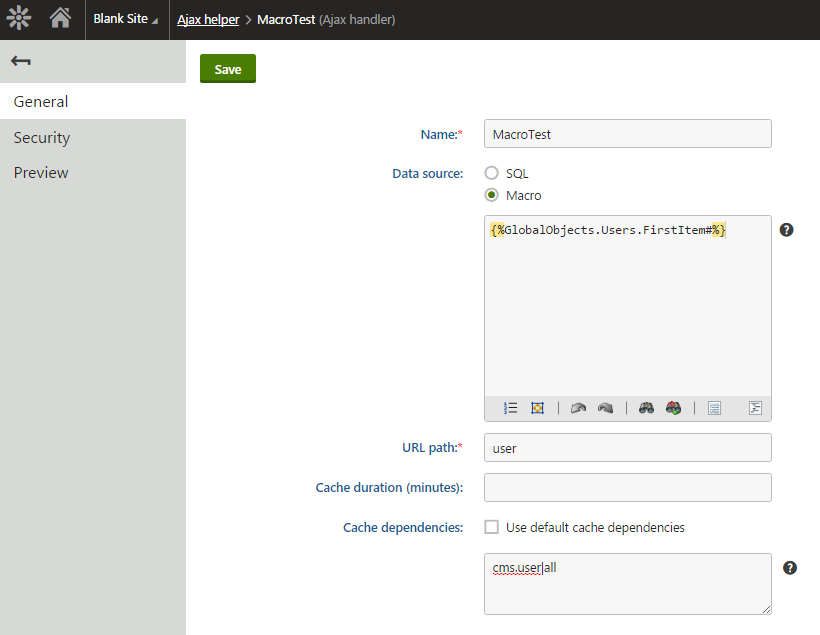The width and height of the screenshot is (820, 635).
Task: Click the green Save button
Action: coord(228,69)
